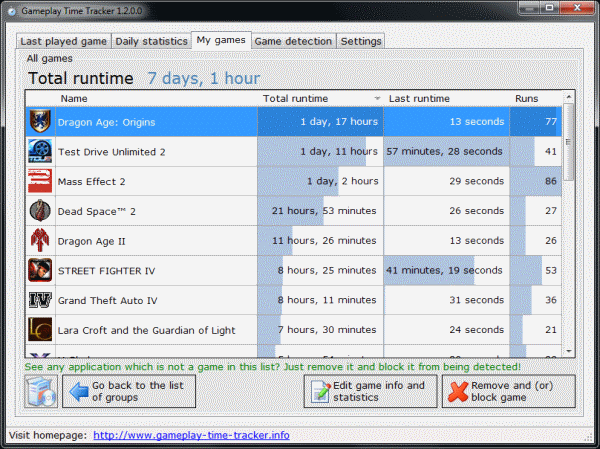Viewport: 600px width, 449px height.
Task: Go back to the list of groups
Action: point(129,391)
